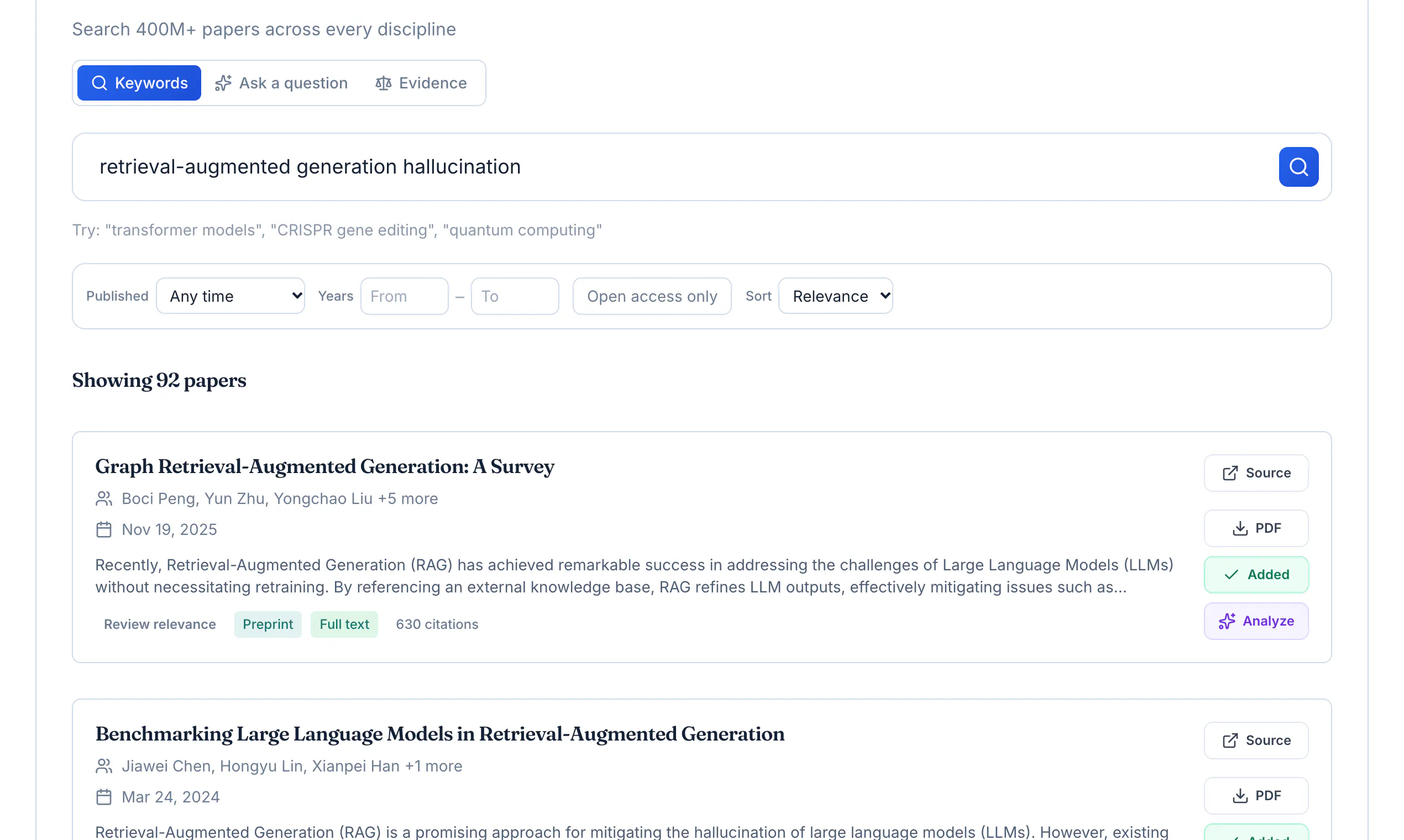Open Benchmarking Large Language Models paper title
Screen dimensions: 1404x840
(440, 734)
